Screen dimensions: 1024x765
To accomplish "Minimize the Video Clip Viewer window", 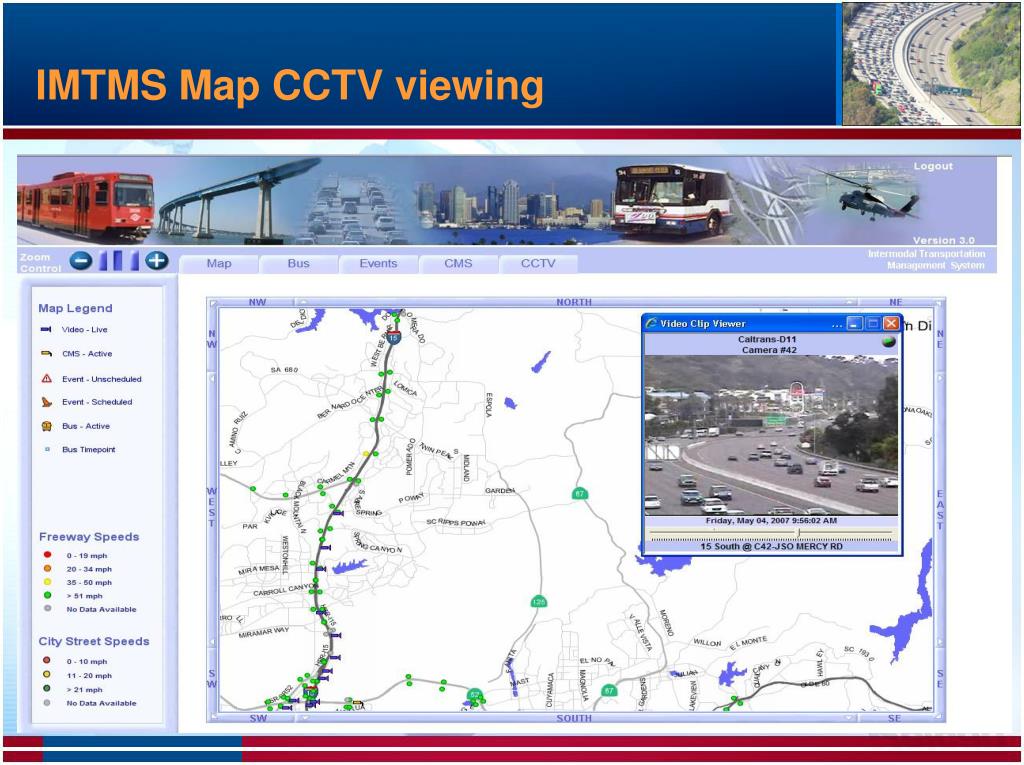I will (x=855, y=323).
